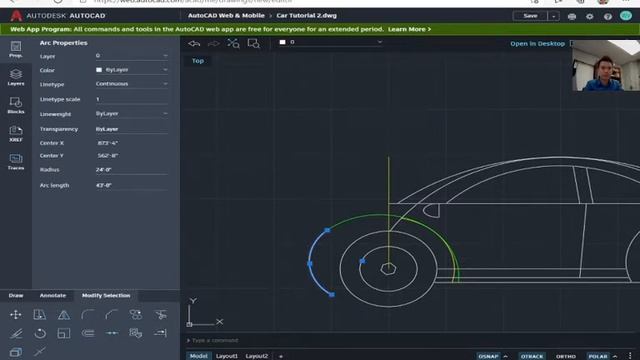Select the stacked rectangles draw order tool

pyautogui.click(x=16, y=352)
